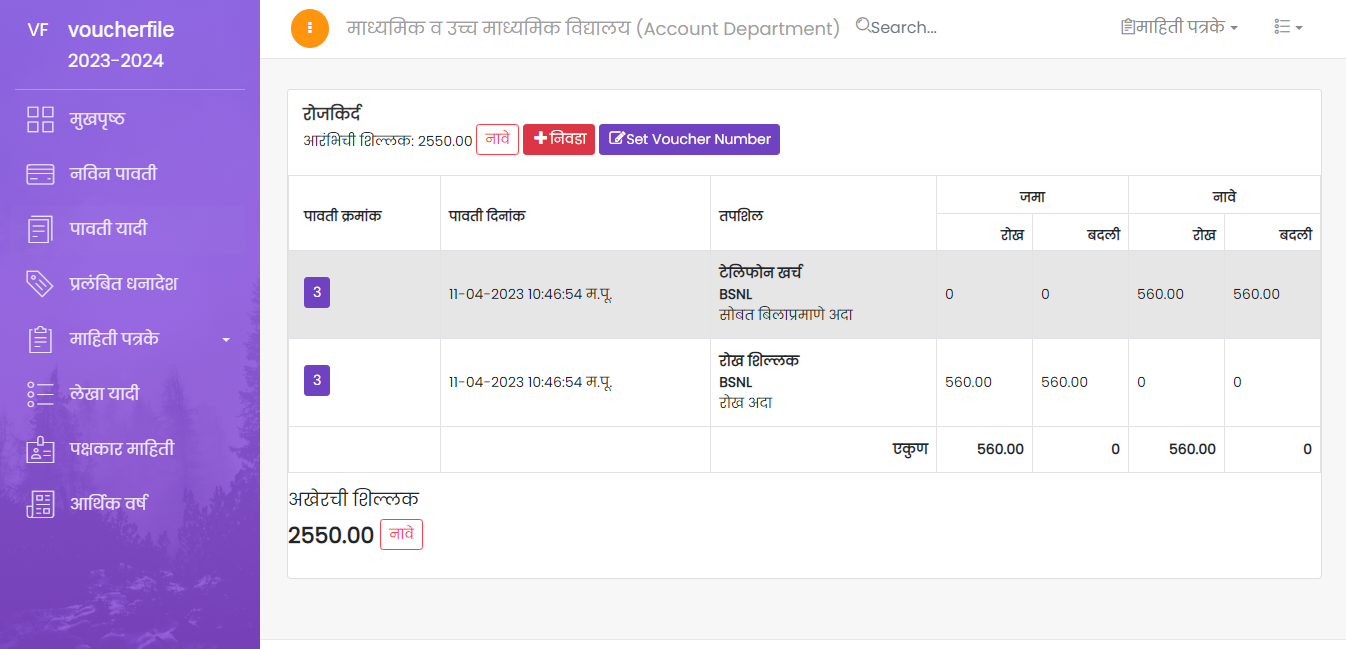Open पावती यादी list icon

(x=40, y=229)
